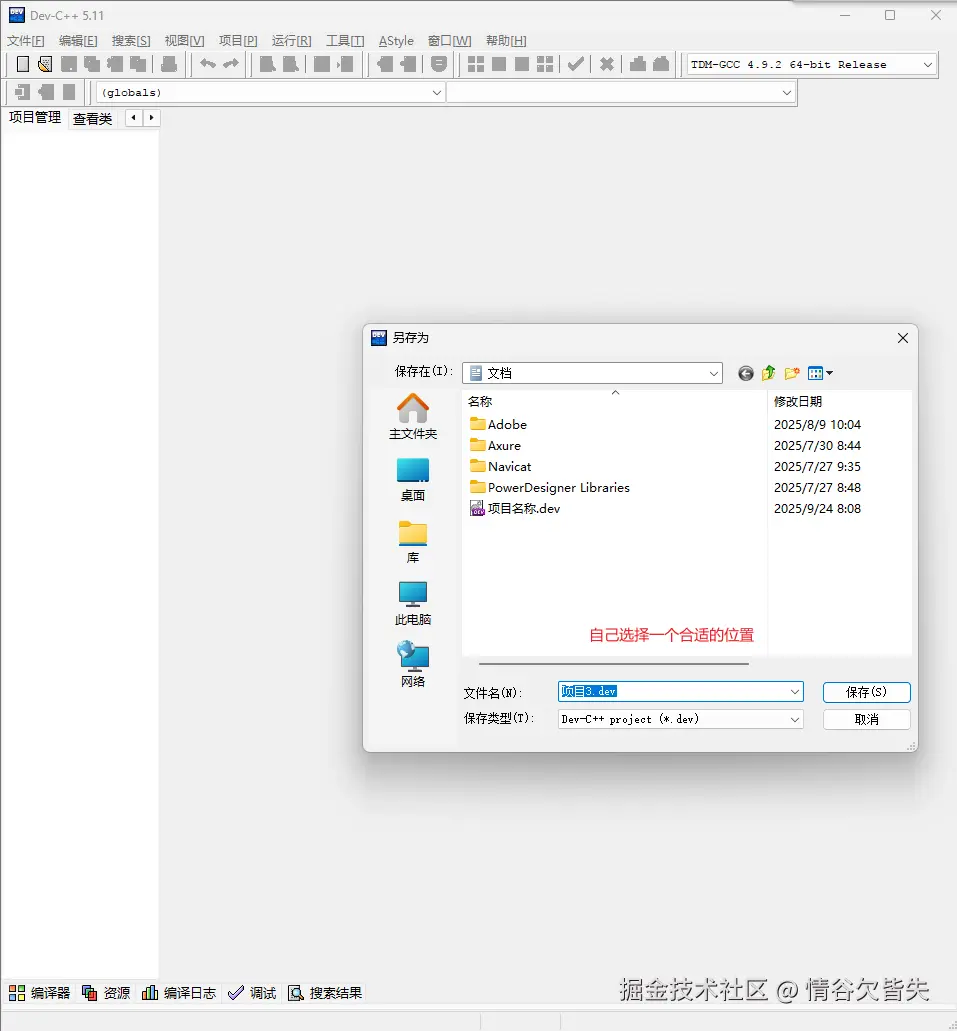Open the TDM-GCC compiler set dropdown

(927, 64)
